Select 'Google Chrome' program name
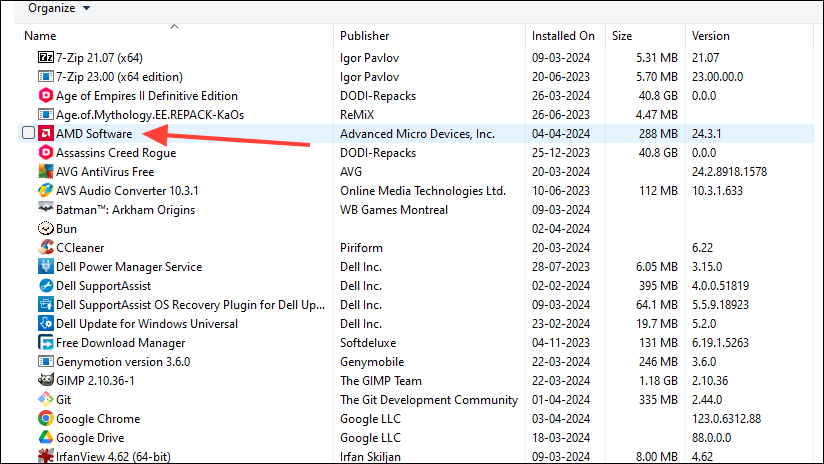Viewport: 824px width, 464px height. (98, 419)
